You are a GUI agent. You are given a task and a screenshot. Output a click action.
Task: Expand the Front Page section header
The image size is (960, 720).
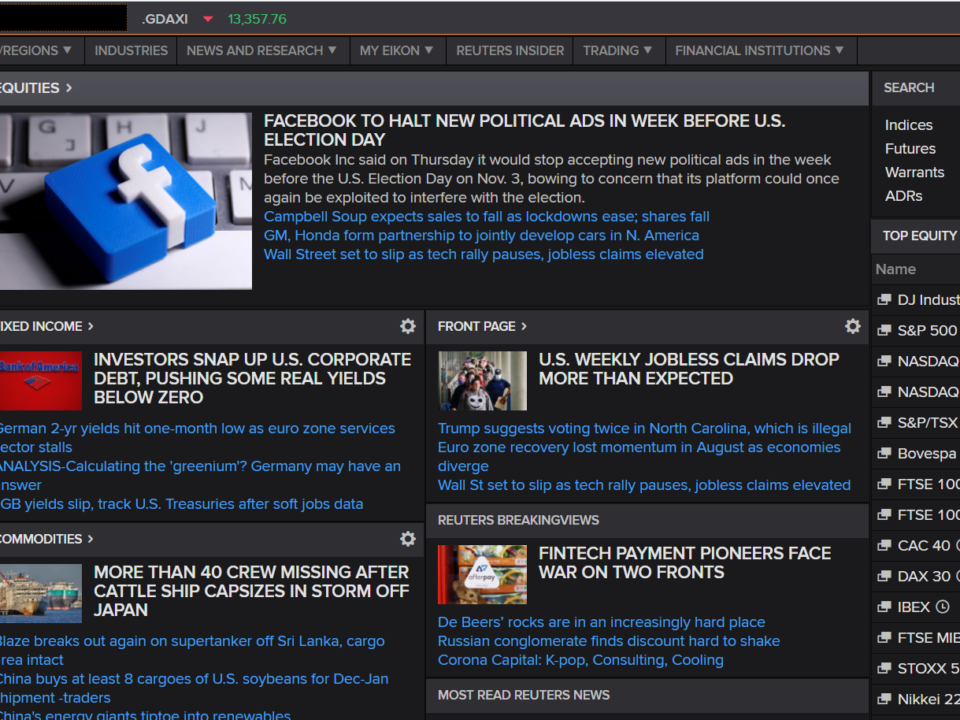coord(482,326)
